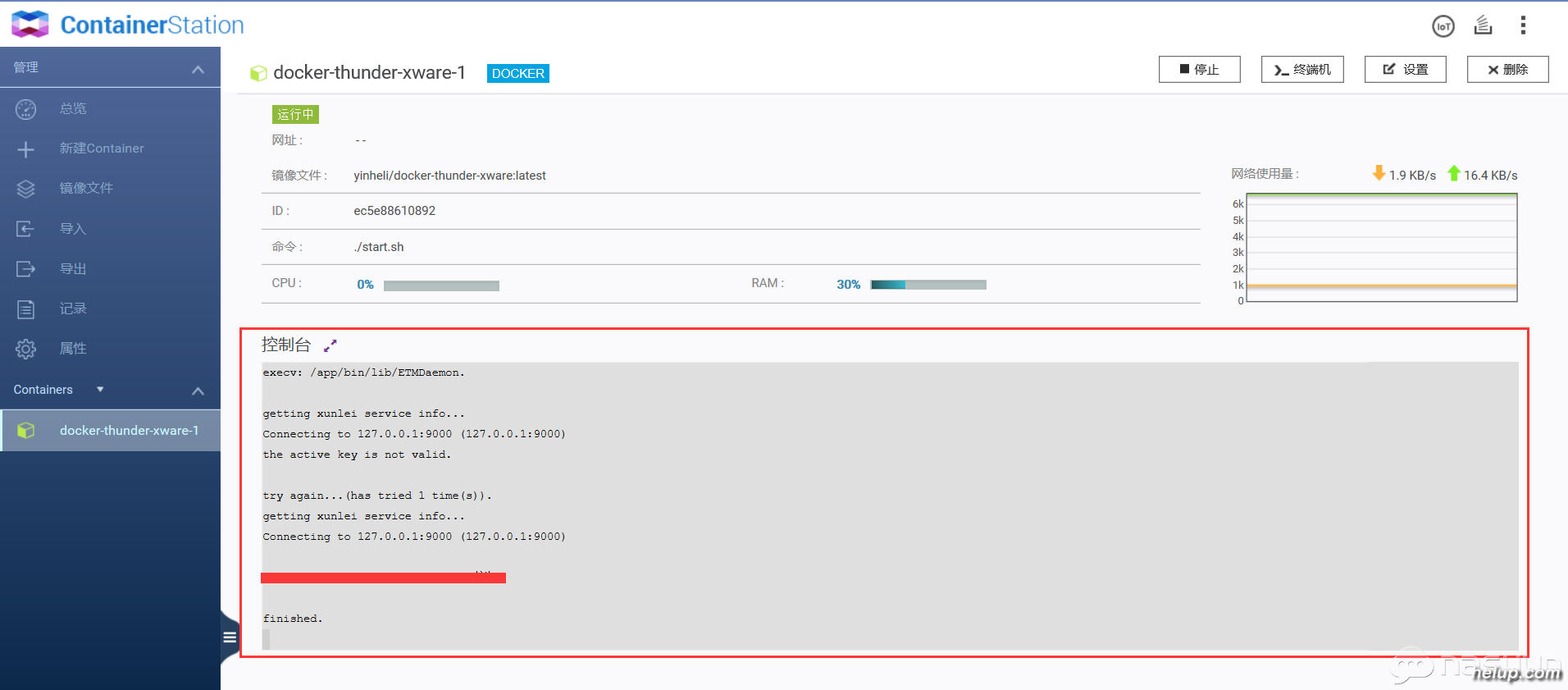Click the container ID ec5e88610892

click(394, 211)
